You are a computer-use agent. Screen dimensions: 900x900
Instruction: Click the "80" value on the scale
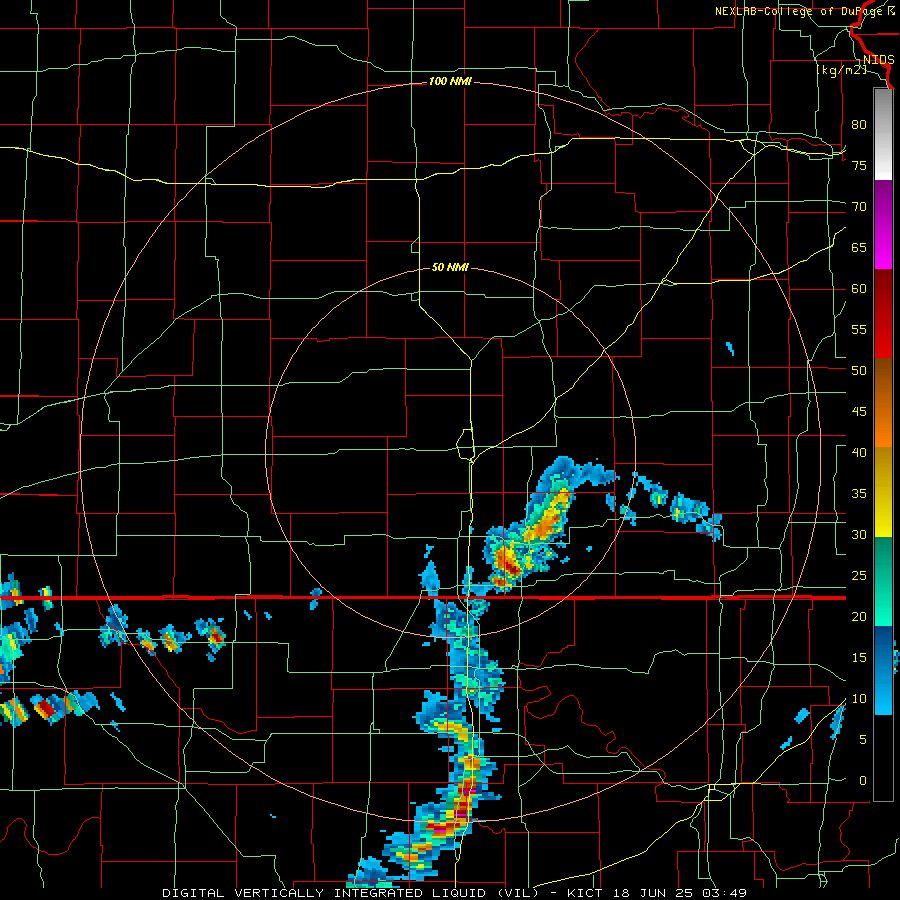point(859,125)
